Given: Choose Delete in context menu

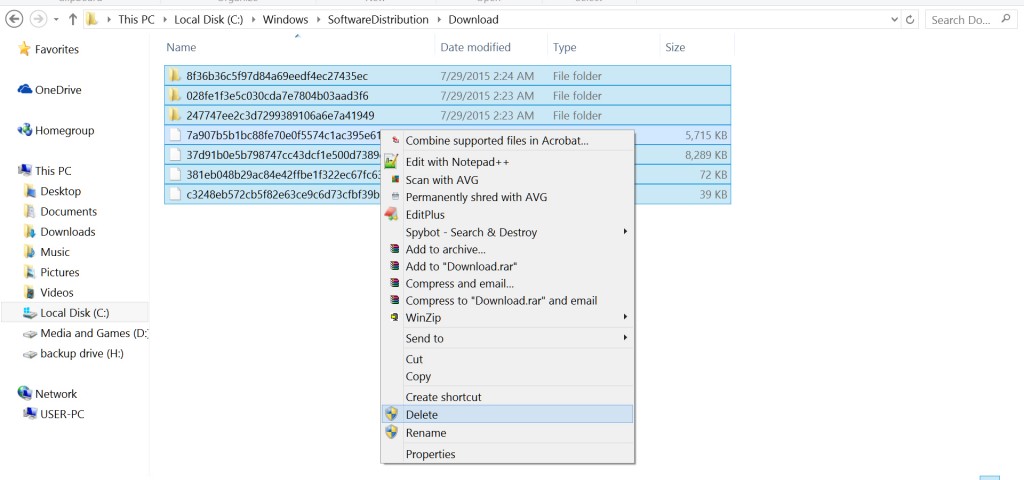Looking at the screenshot, I should [507, 415].
